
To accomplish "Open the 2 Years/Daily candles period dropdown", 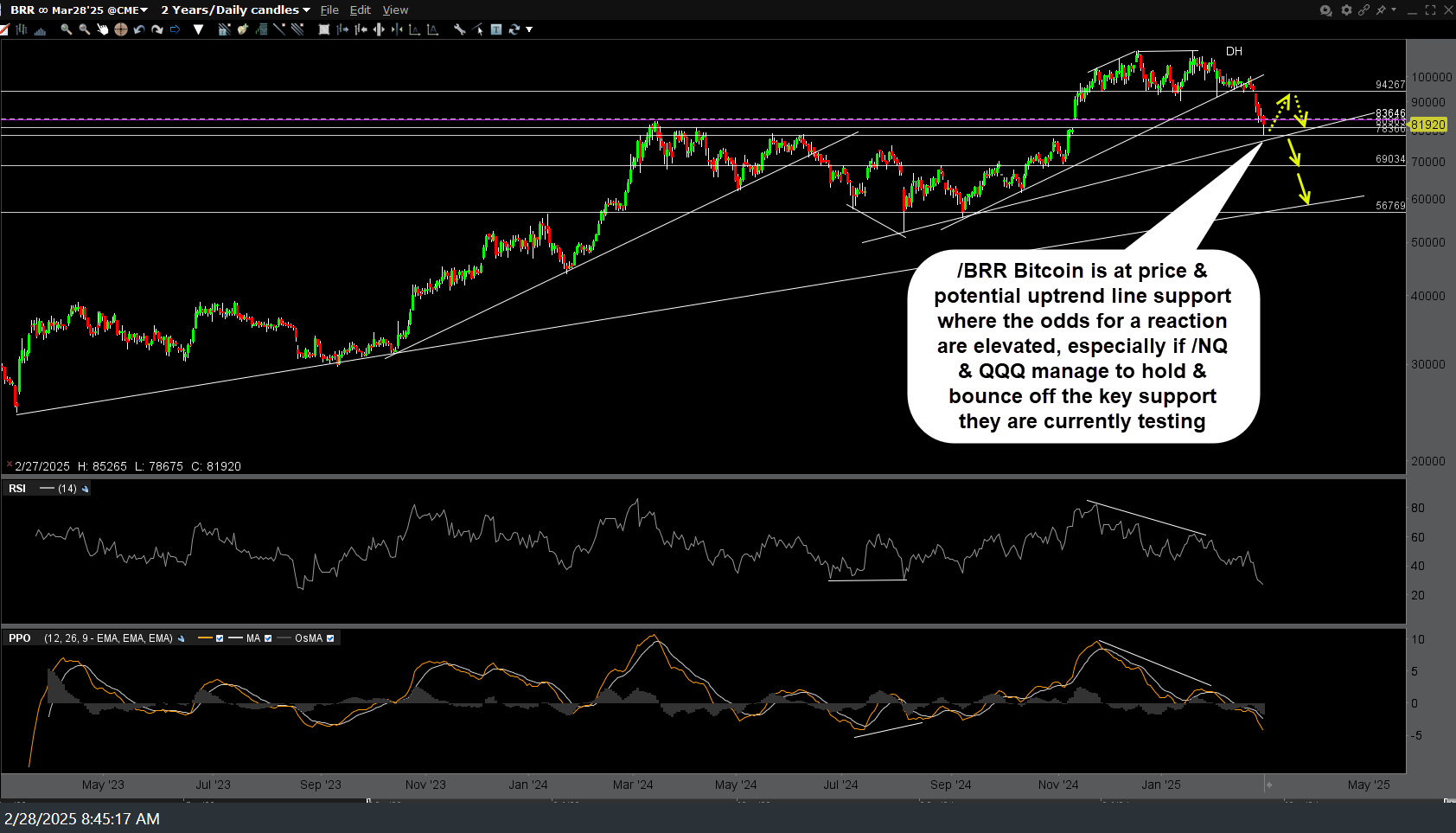I will coord(306,10).
